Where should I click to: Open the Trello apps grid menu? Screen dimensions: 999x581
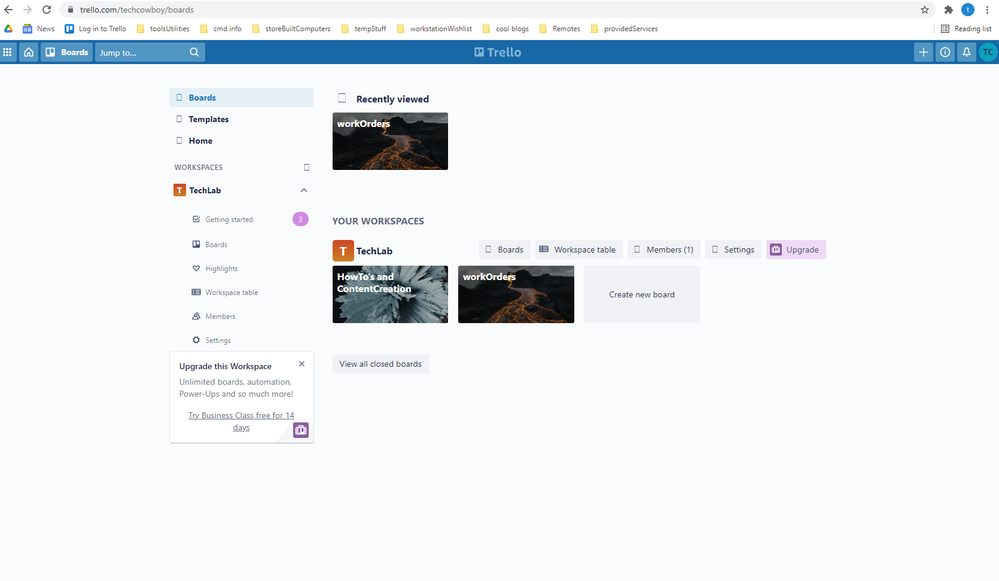(8, 52)
